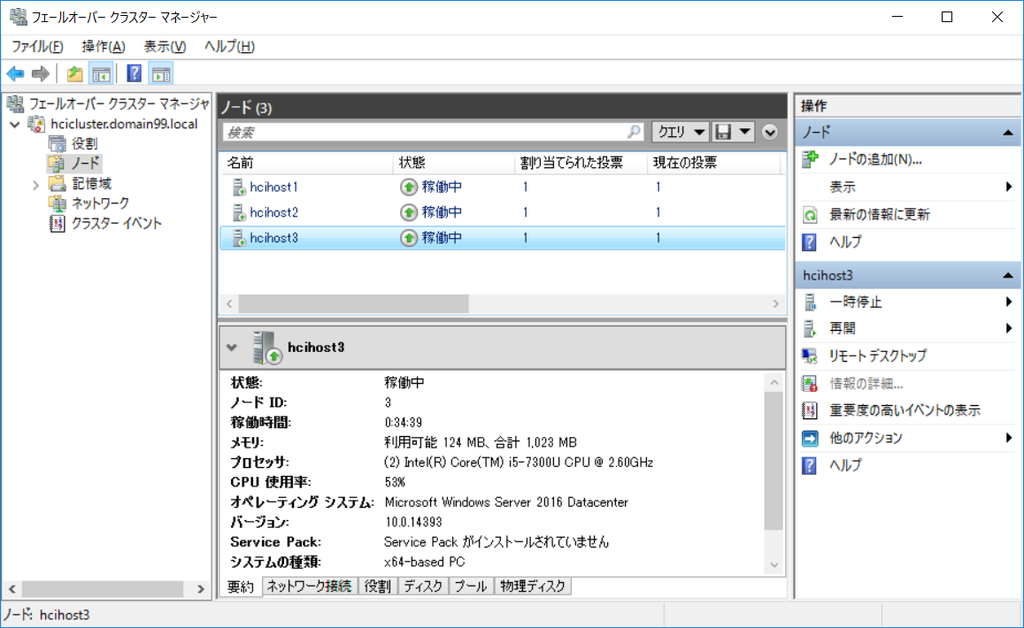Sort by 割り当てられた投票 column header

click(581, 163)
